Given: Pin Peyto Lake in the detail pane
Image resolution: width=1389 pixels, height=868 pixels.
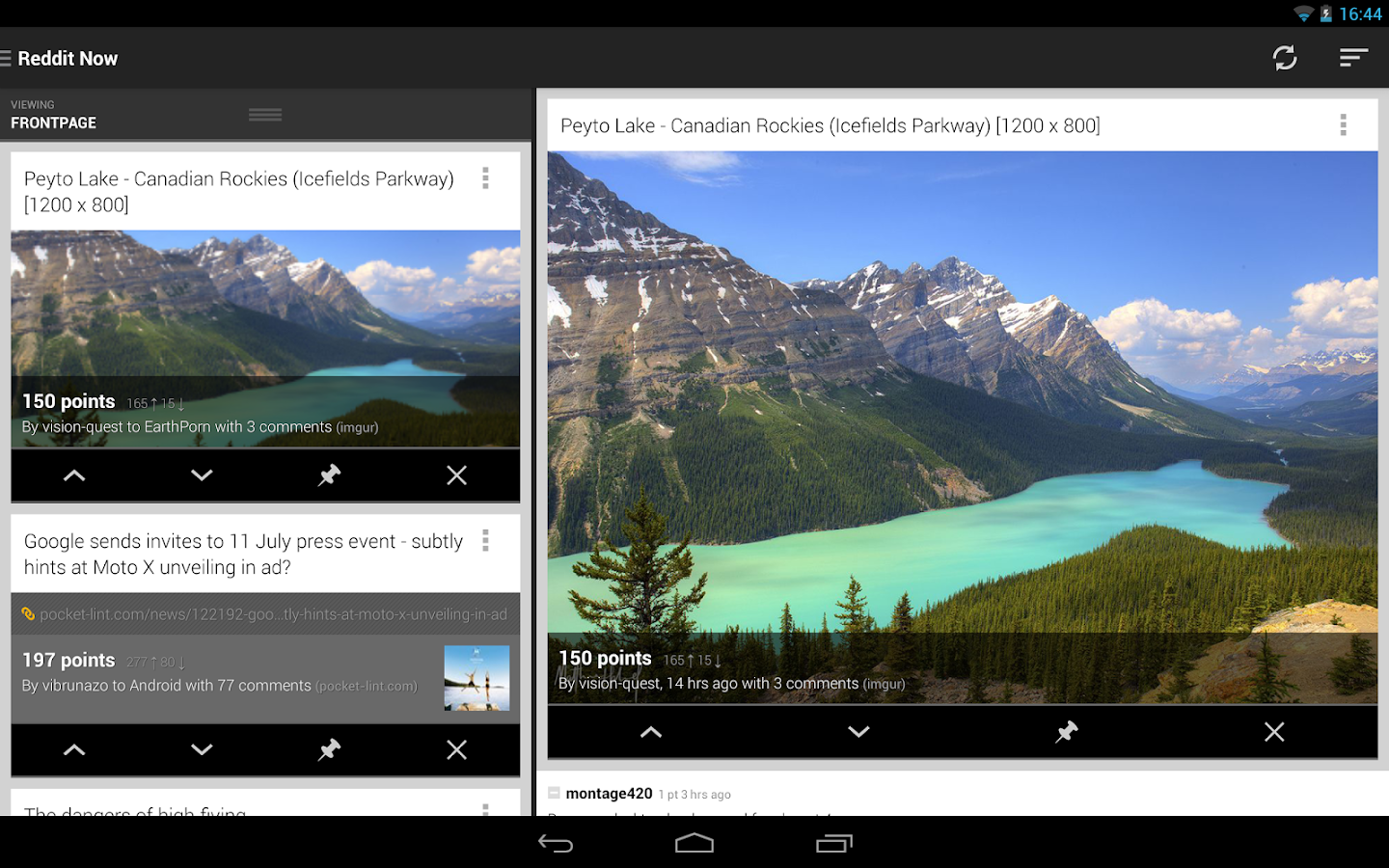Looking at the screenshot, I should [1067, 732].
